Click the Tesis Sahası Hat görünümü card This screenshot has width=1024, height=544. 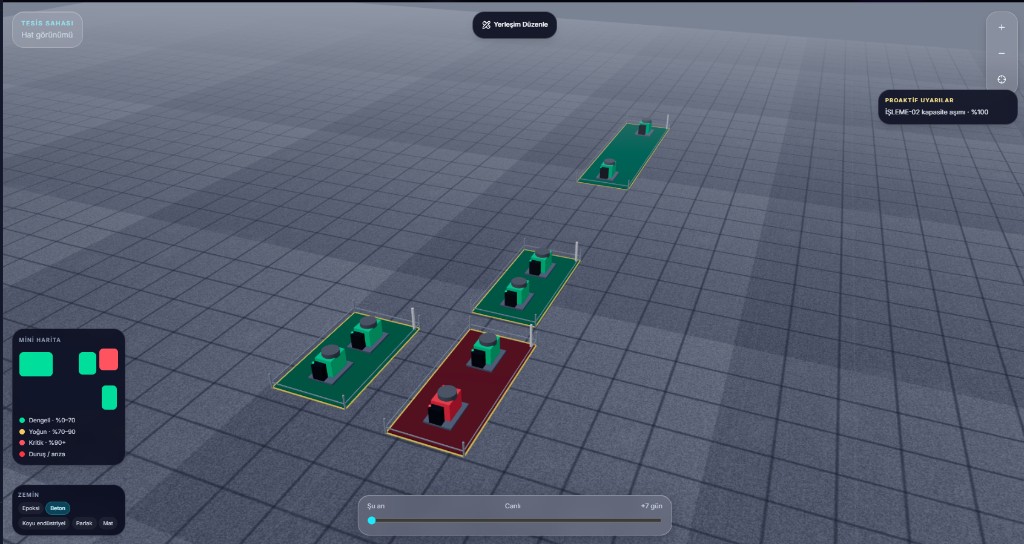point(47,29)
